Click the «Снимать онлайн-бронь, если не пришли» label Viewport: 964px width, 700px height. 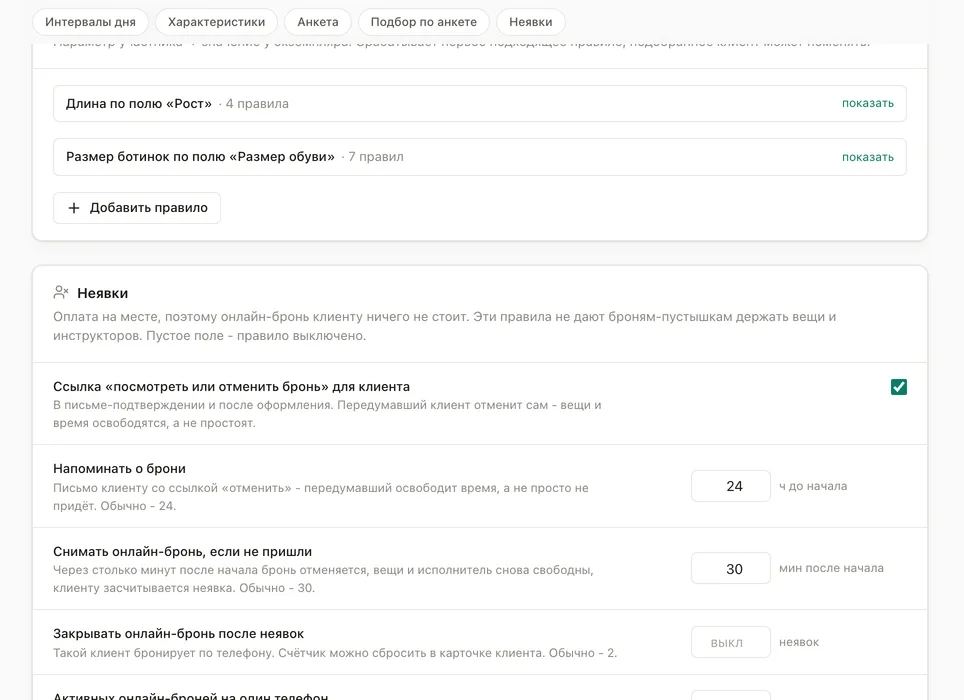pyautogui.click(x=183, y=551)
